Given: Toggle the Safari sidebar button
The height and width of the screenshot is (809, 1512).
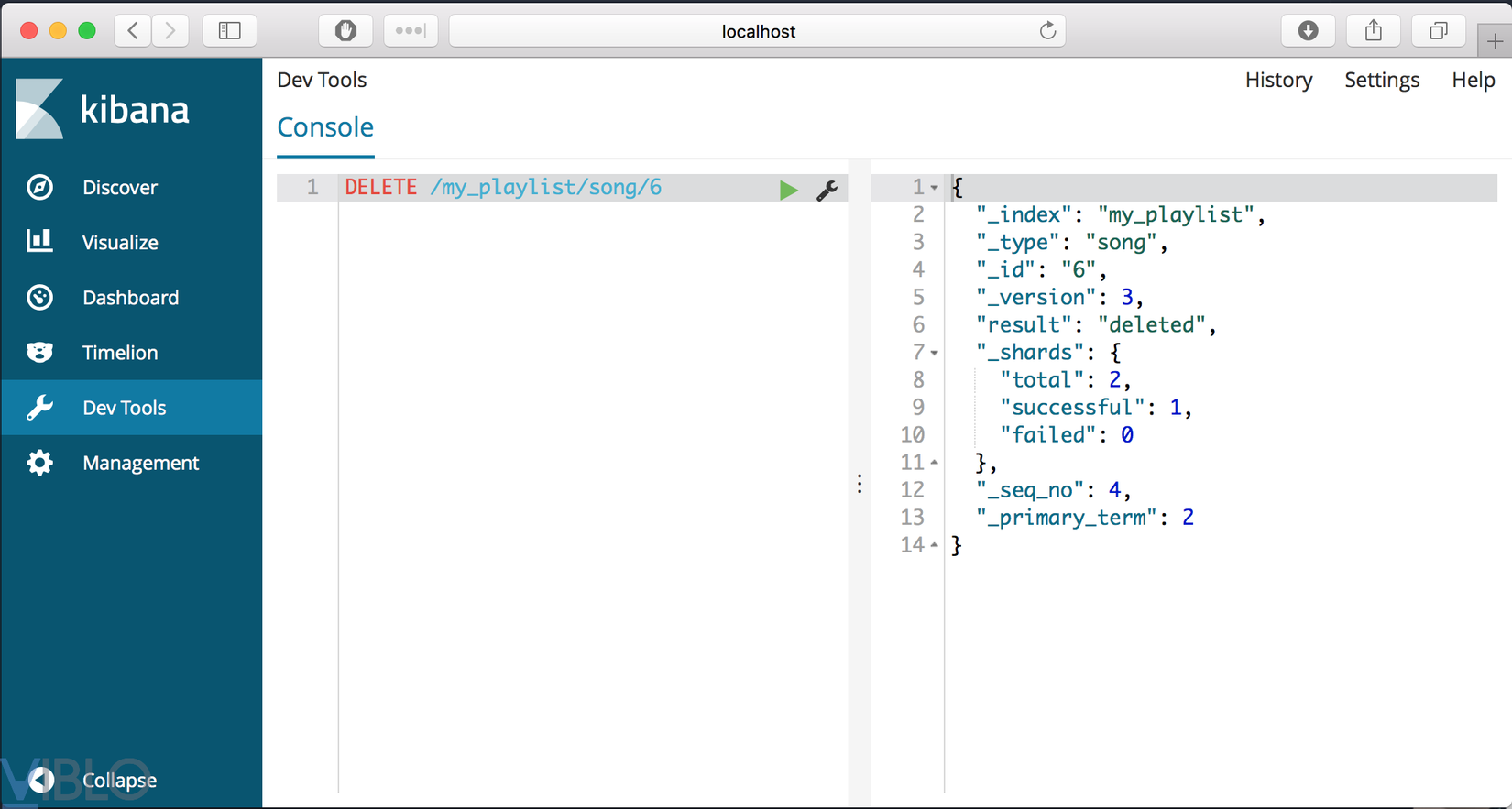Looking at the screenshot, I should [x=229, y=31].
